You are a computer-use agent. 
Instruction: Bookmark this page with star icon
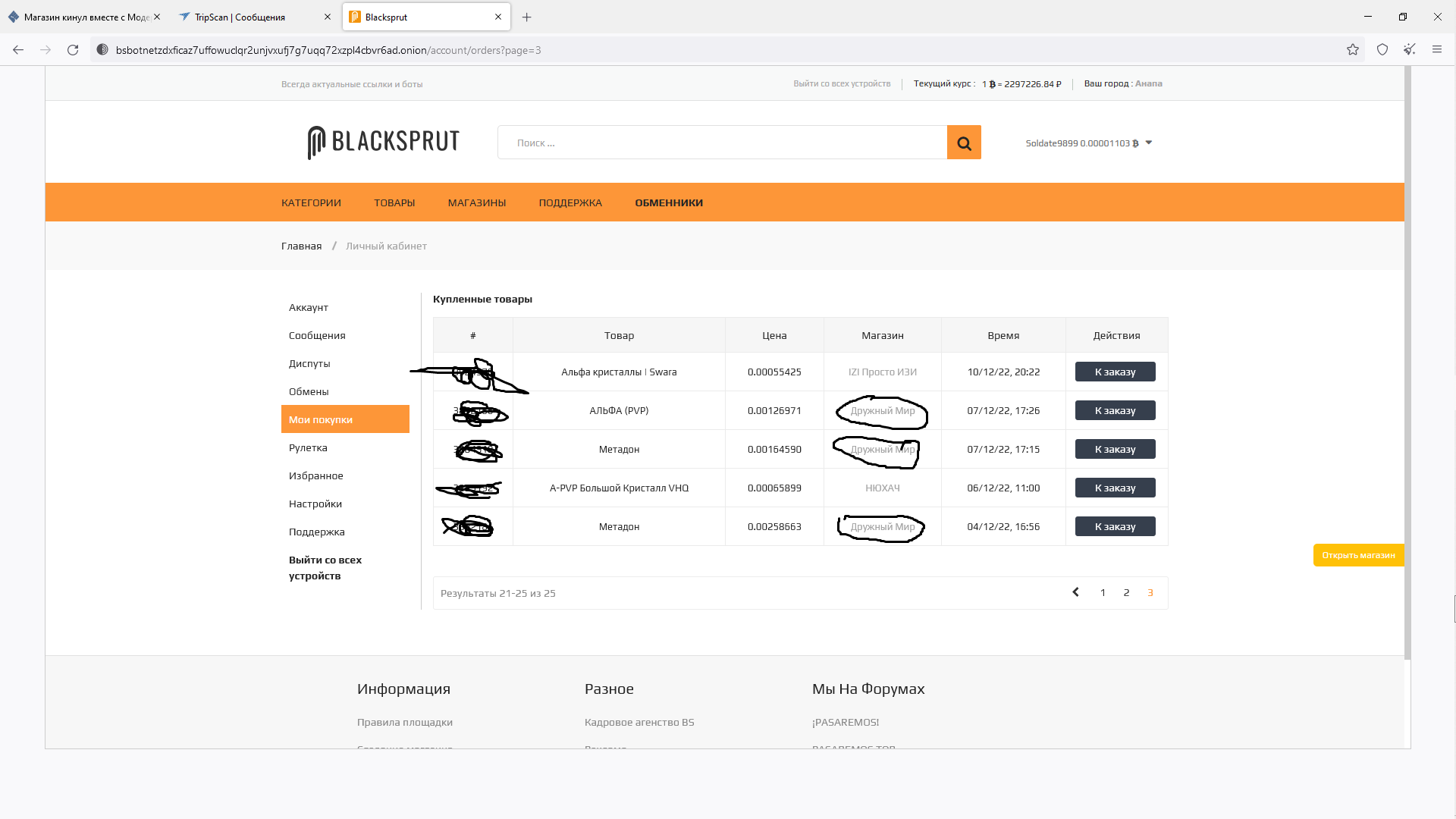click(1353, 50)
